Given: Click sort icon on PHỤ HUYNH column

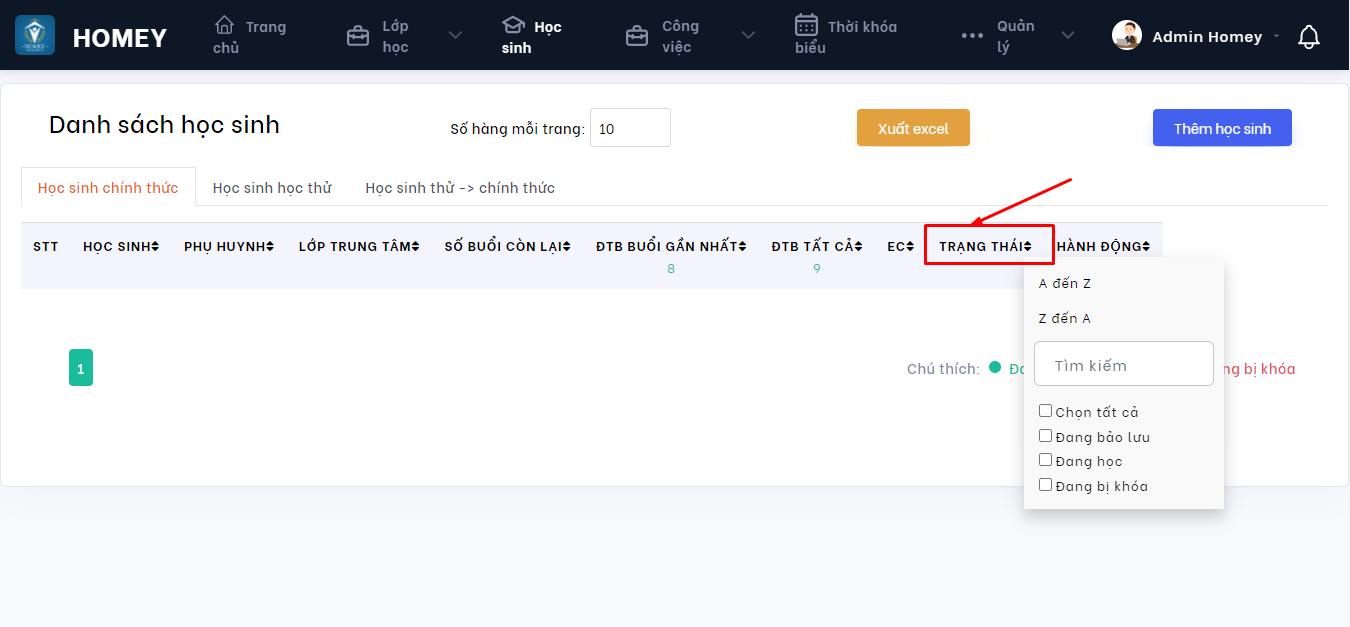Looking at the screenshot, I should (271, 247).
